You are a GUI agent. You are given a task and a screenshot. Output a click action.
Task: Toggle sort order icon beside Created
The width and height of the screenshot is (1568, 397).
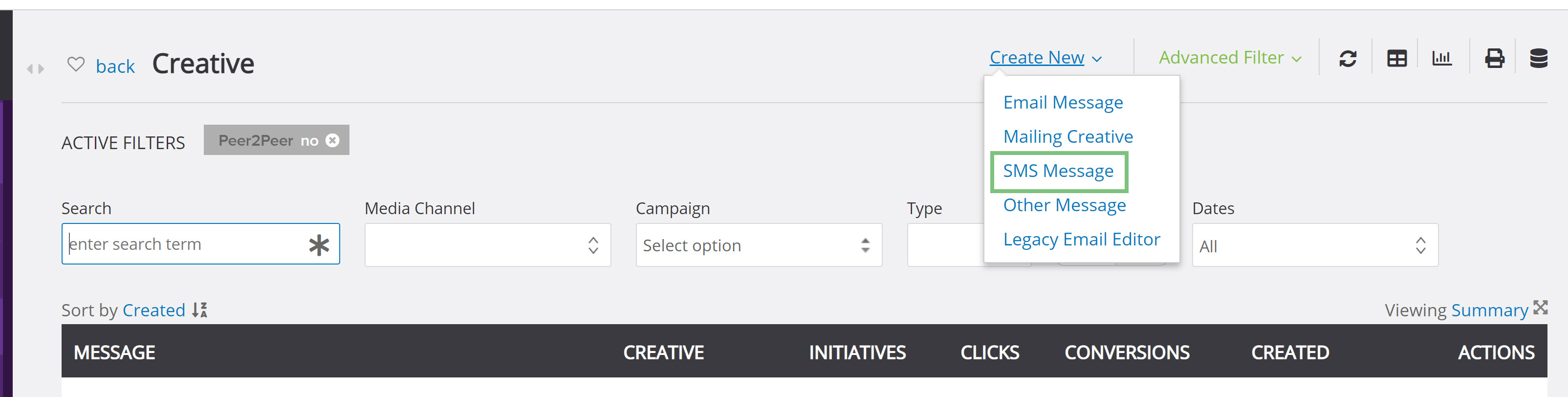tap(199, 310)
